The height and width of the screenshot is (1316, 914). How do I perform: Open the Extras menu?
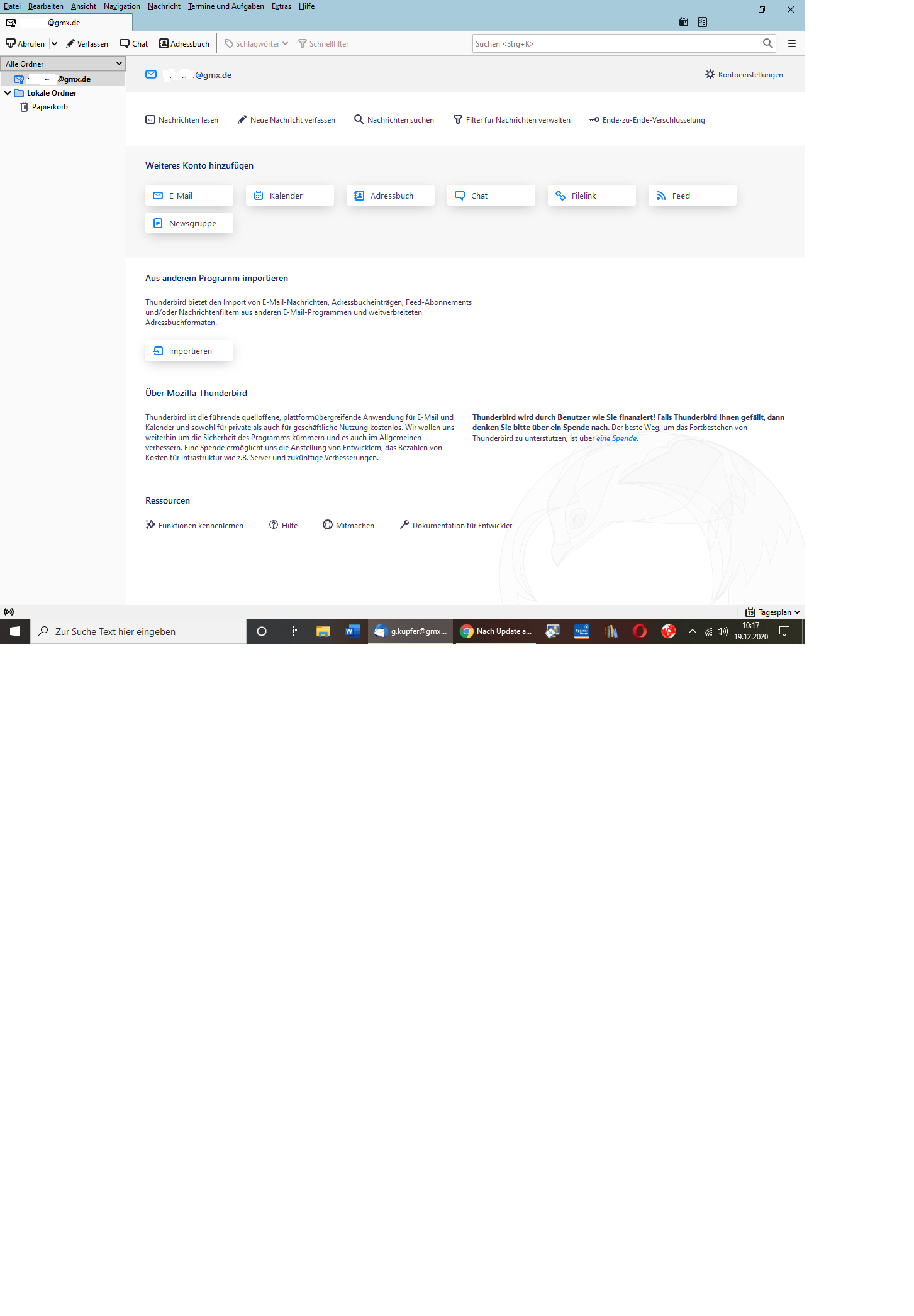[x=281, y=6]
